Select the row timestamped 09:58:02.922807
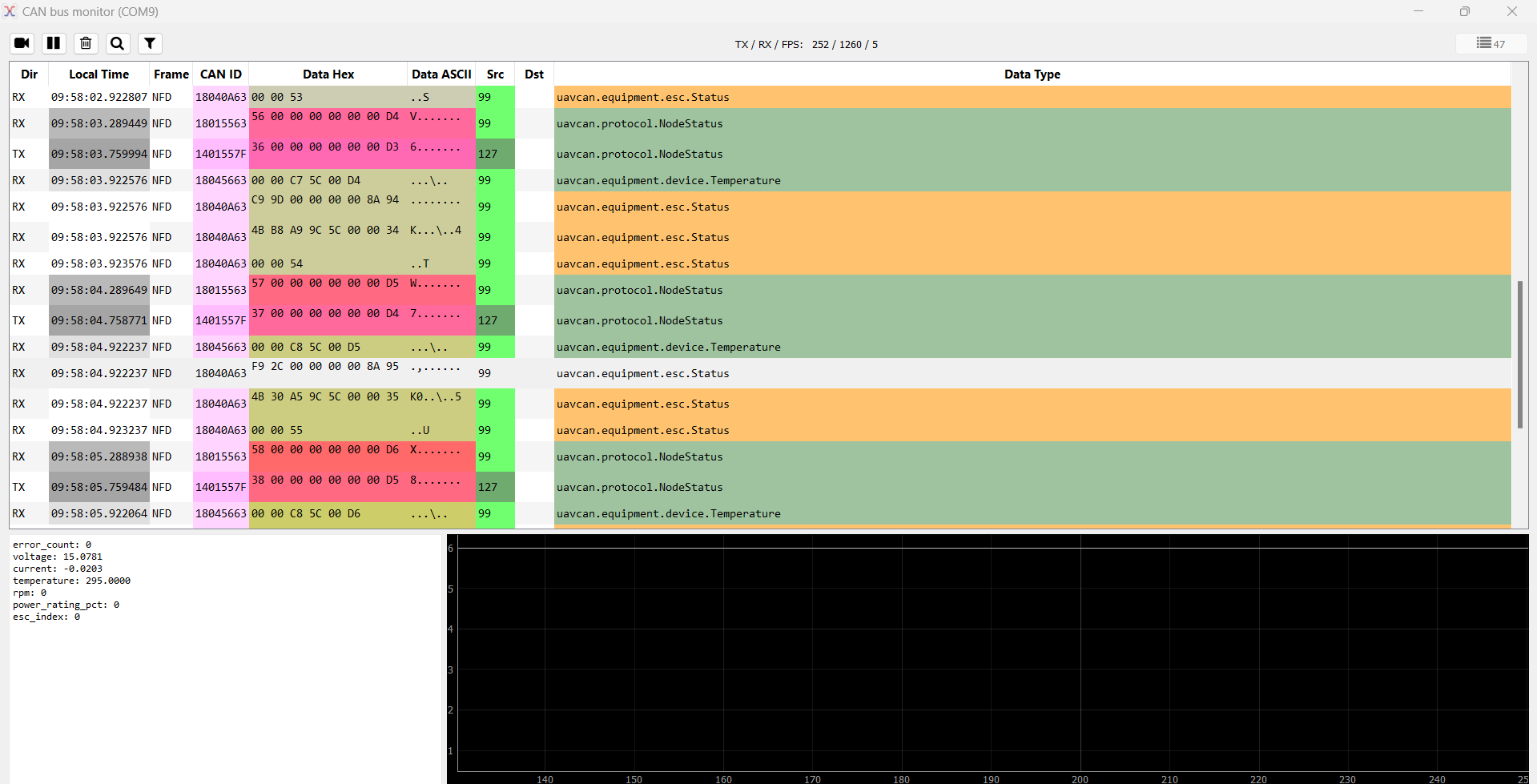The width and height of the screenshot is (1537, 784). click(761, 97)
